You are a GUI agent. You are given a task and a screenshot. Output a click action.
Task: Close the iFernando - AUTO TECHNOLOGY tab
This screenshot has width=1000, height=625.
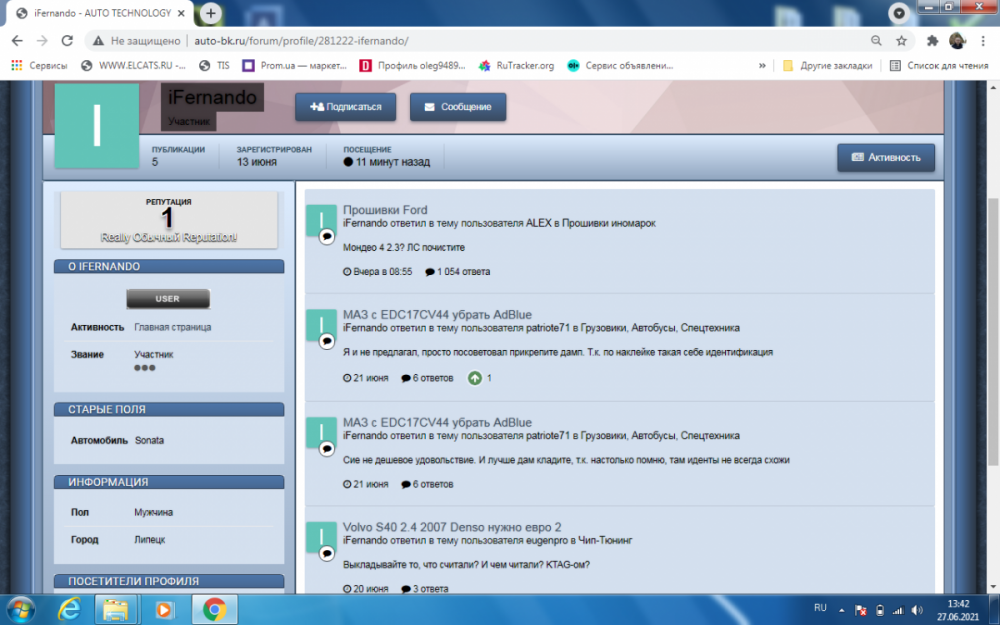[x=182, y=13]
